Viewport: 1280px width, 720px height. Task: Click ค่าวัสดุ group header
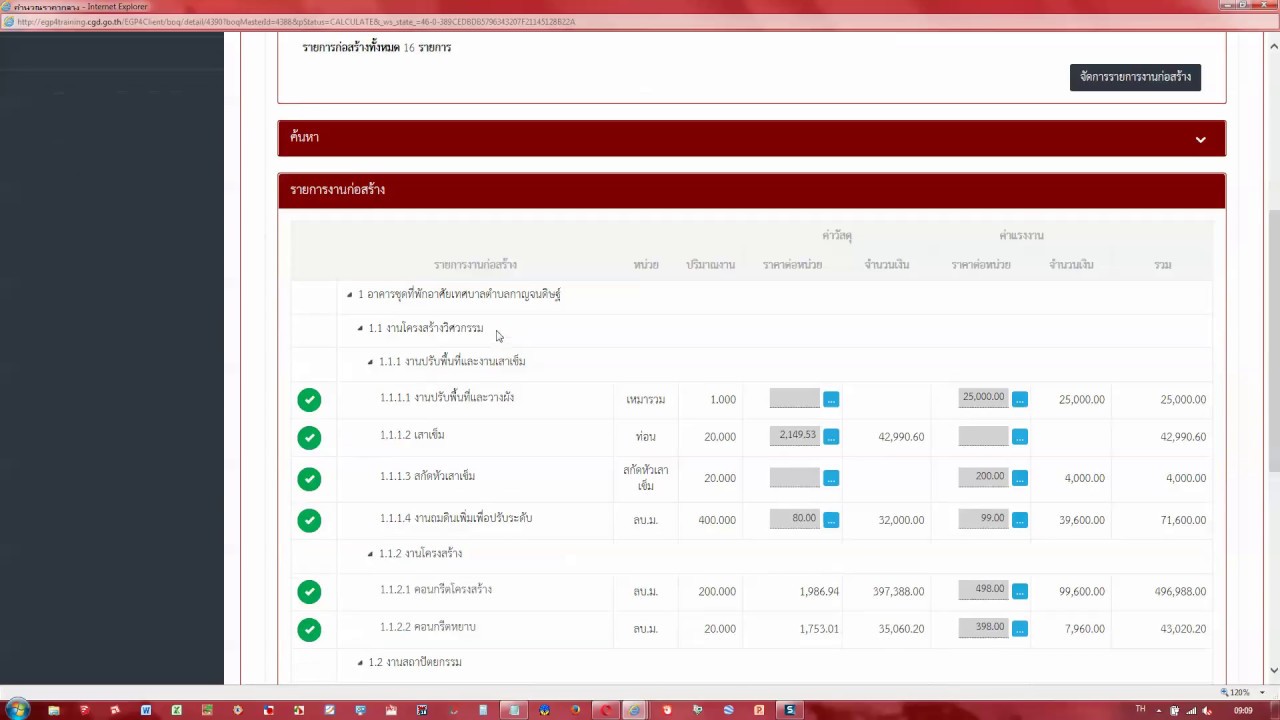837,236
